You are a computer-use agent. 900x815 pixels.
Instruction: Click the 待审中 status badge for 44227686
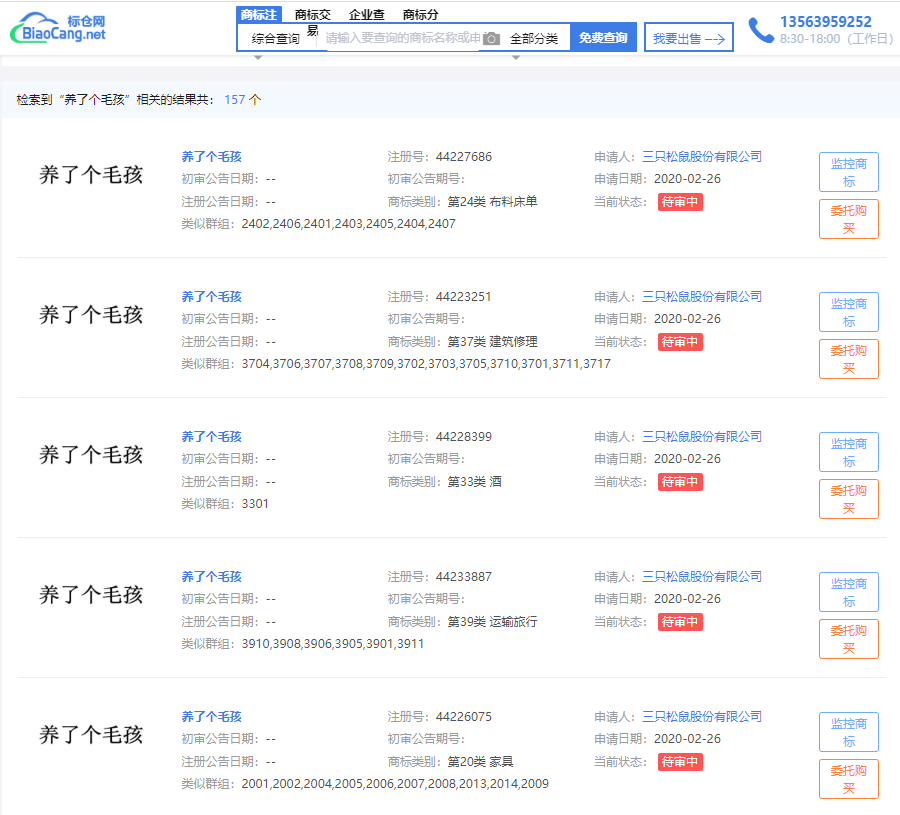[x=680, y=202]
